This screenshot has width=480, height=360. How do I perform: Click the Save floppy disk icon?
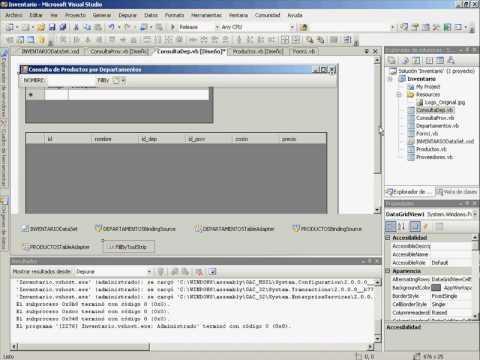52,27
